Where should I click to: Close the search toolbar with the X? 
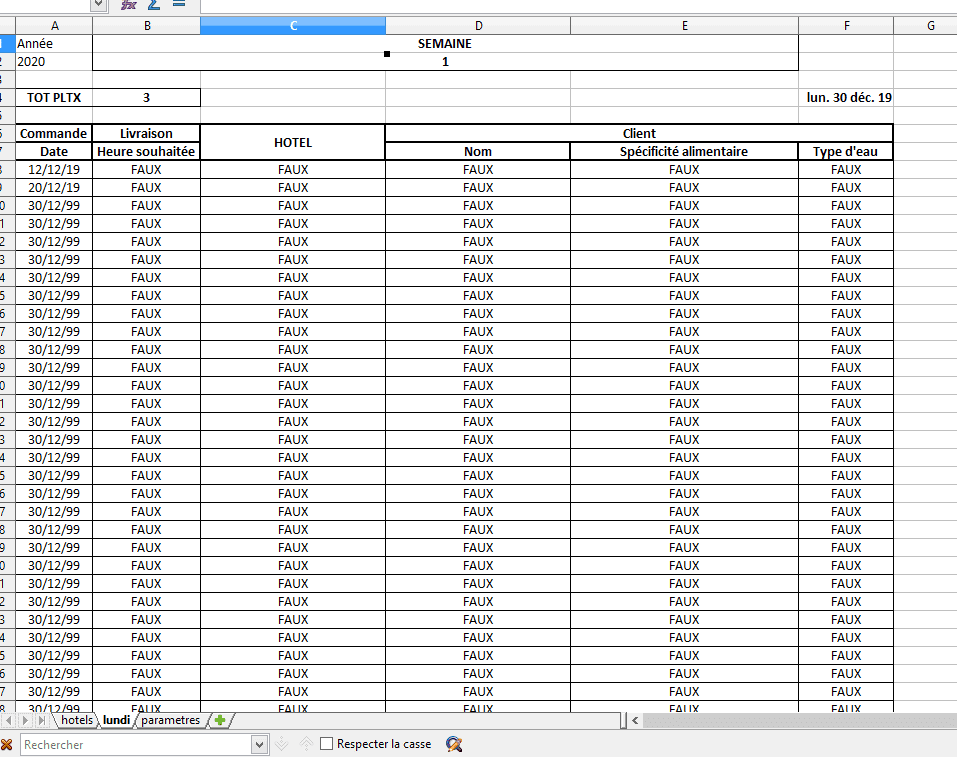6,744
